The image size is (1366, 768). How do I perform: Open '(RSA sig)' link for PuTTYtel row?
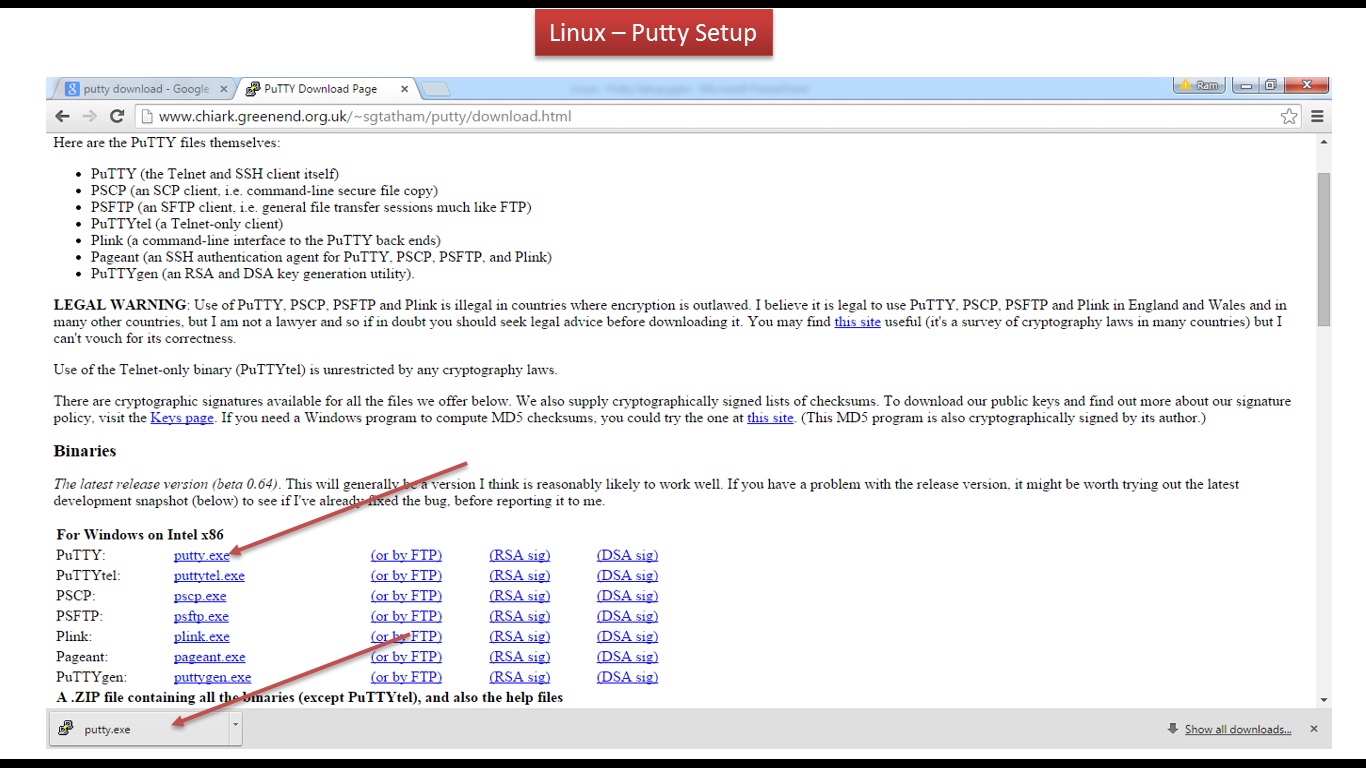click(x=520, y=575)
